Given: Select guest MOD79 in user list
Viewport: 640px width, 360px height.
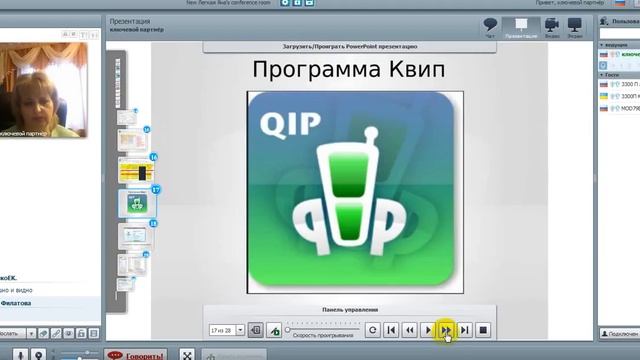Looking at the screenshot, I should coord(619,109).
